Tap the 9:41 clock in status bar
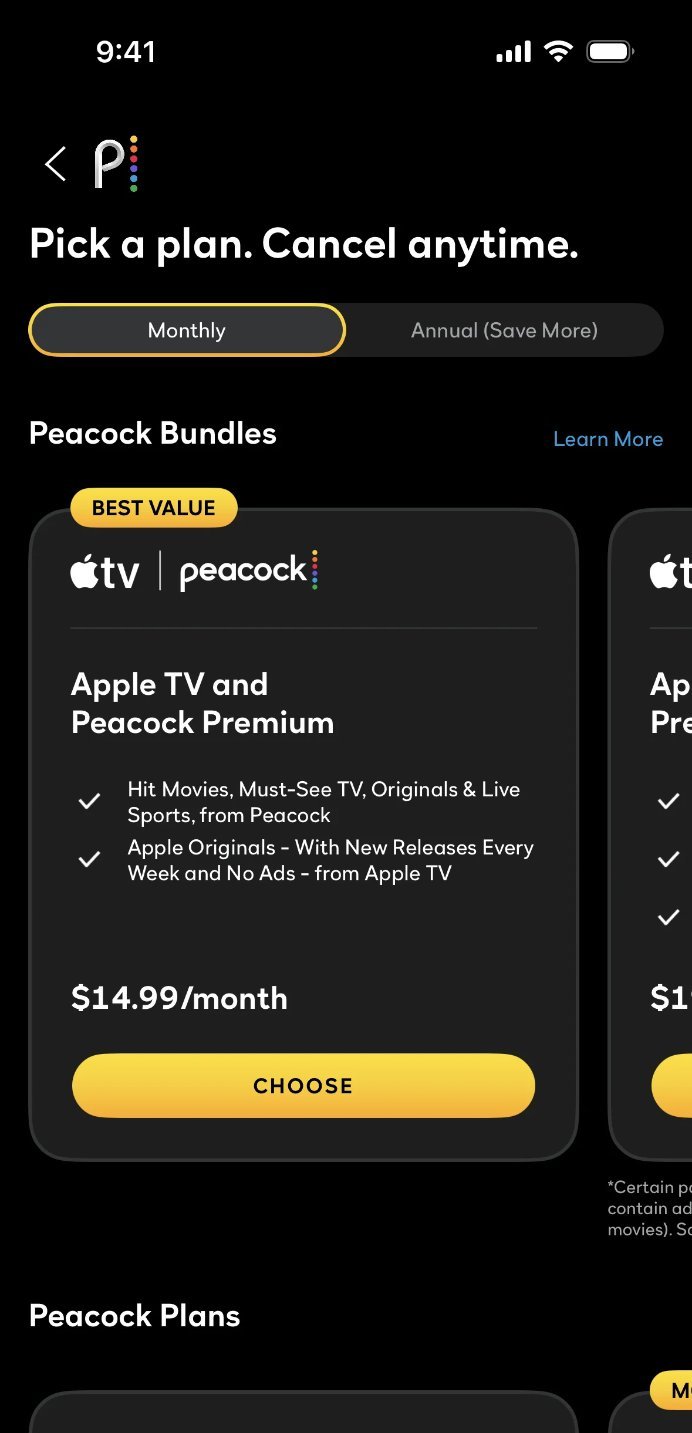This screenshot has height=1433, width=692. coord(126,52)
